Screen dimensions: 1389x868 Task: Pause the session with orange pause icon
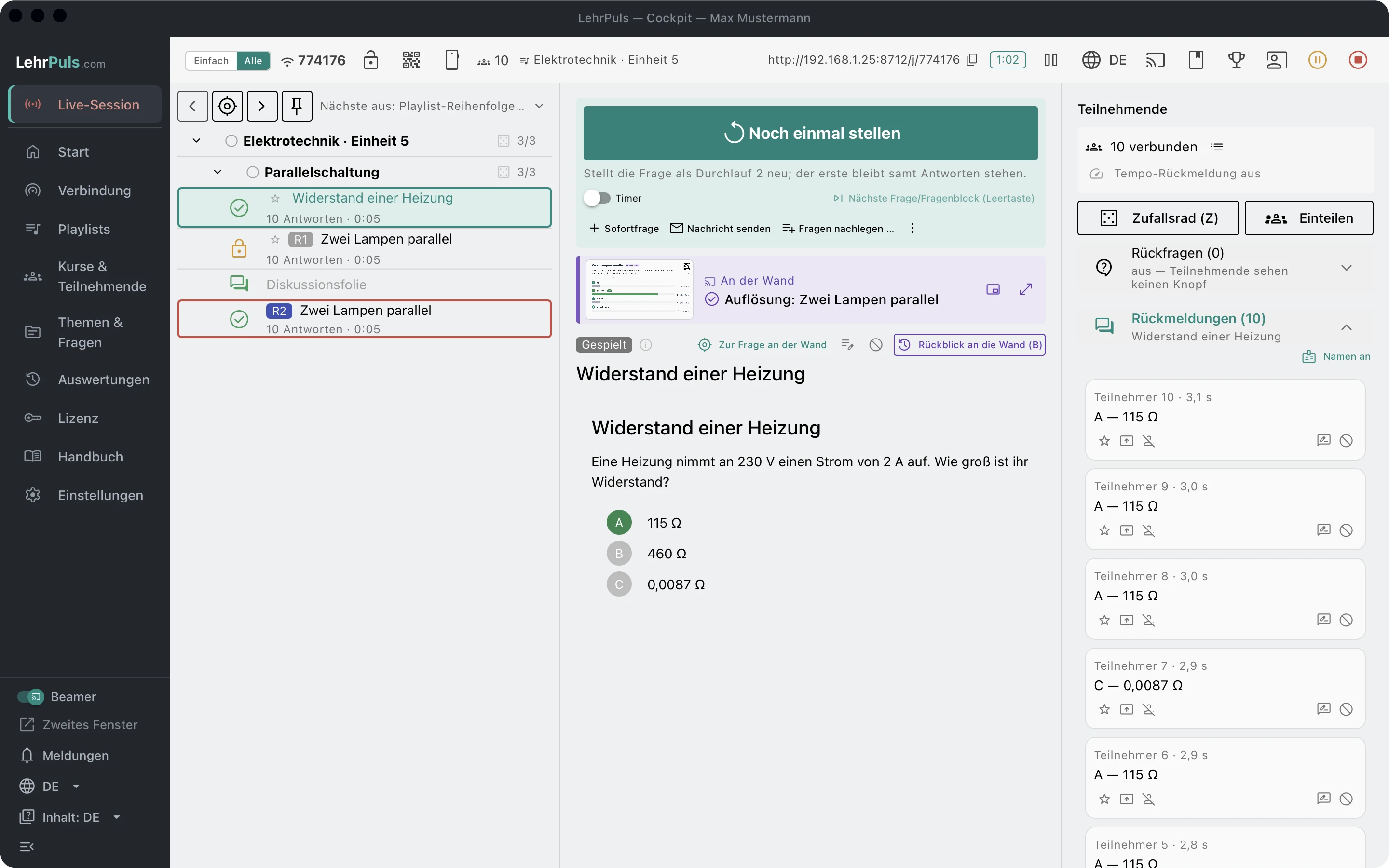click(1317, 60)
